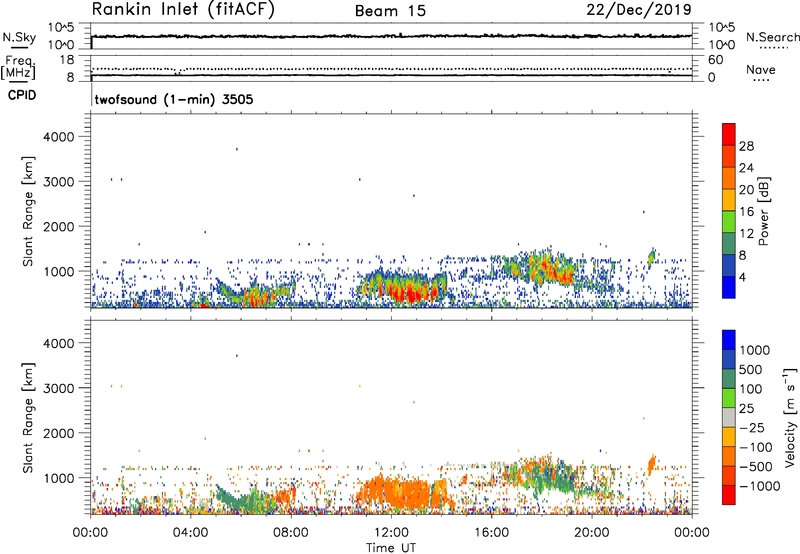800x554 pixels.
Task: Click the "Rankin Inlet (fitACF)" plot title
Action: [x=183, y=9]
